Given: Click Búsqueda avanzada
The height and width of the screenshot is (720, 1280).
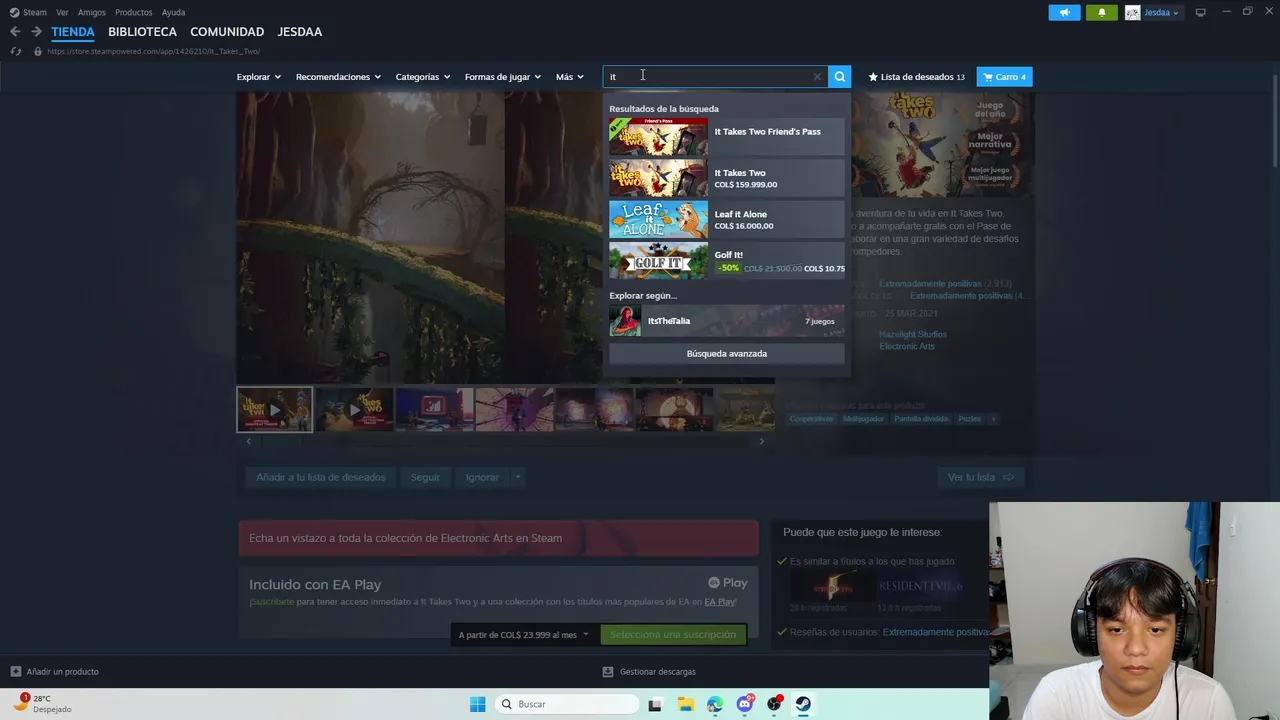Looking at the screenshot, I should click(x=727, y=354).
